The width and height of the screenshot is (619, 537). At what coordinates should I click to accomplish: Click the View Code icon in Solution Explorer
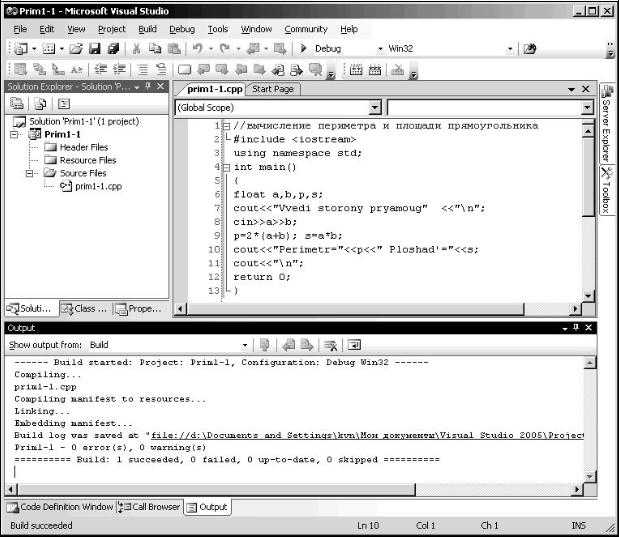pyautogui.click(x=64, y=104)
